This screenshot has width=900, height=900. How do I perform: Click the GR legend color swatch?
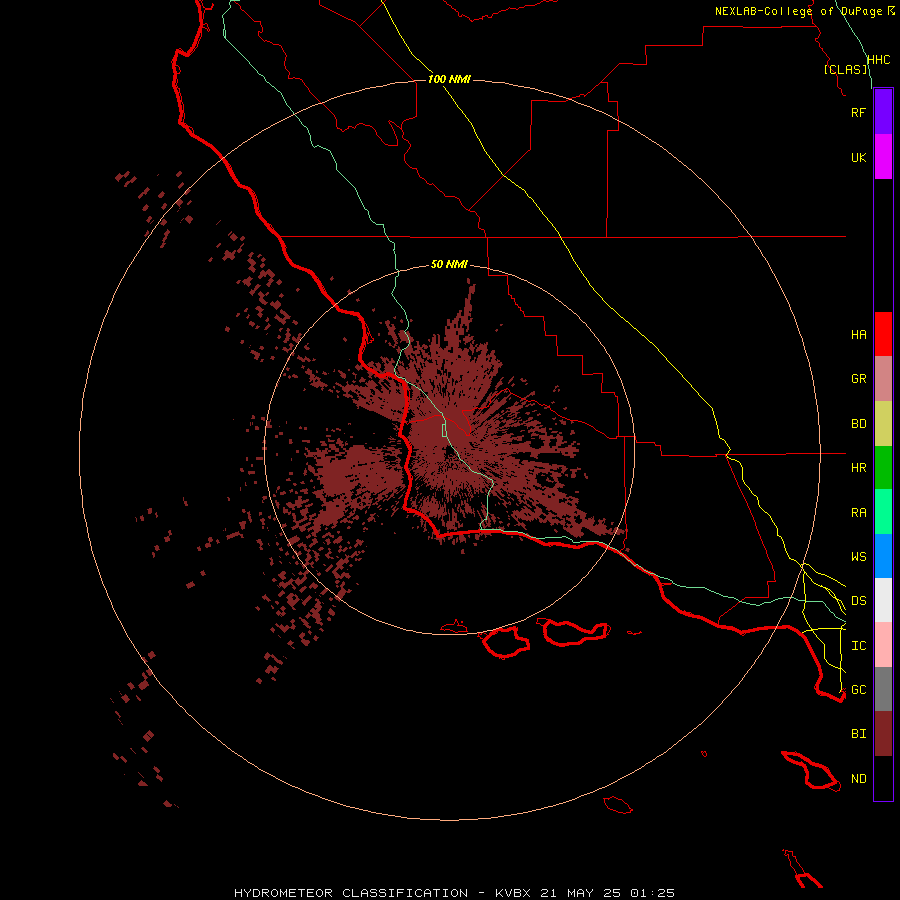tap(883, 379)
